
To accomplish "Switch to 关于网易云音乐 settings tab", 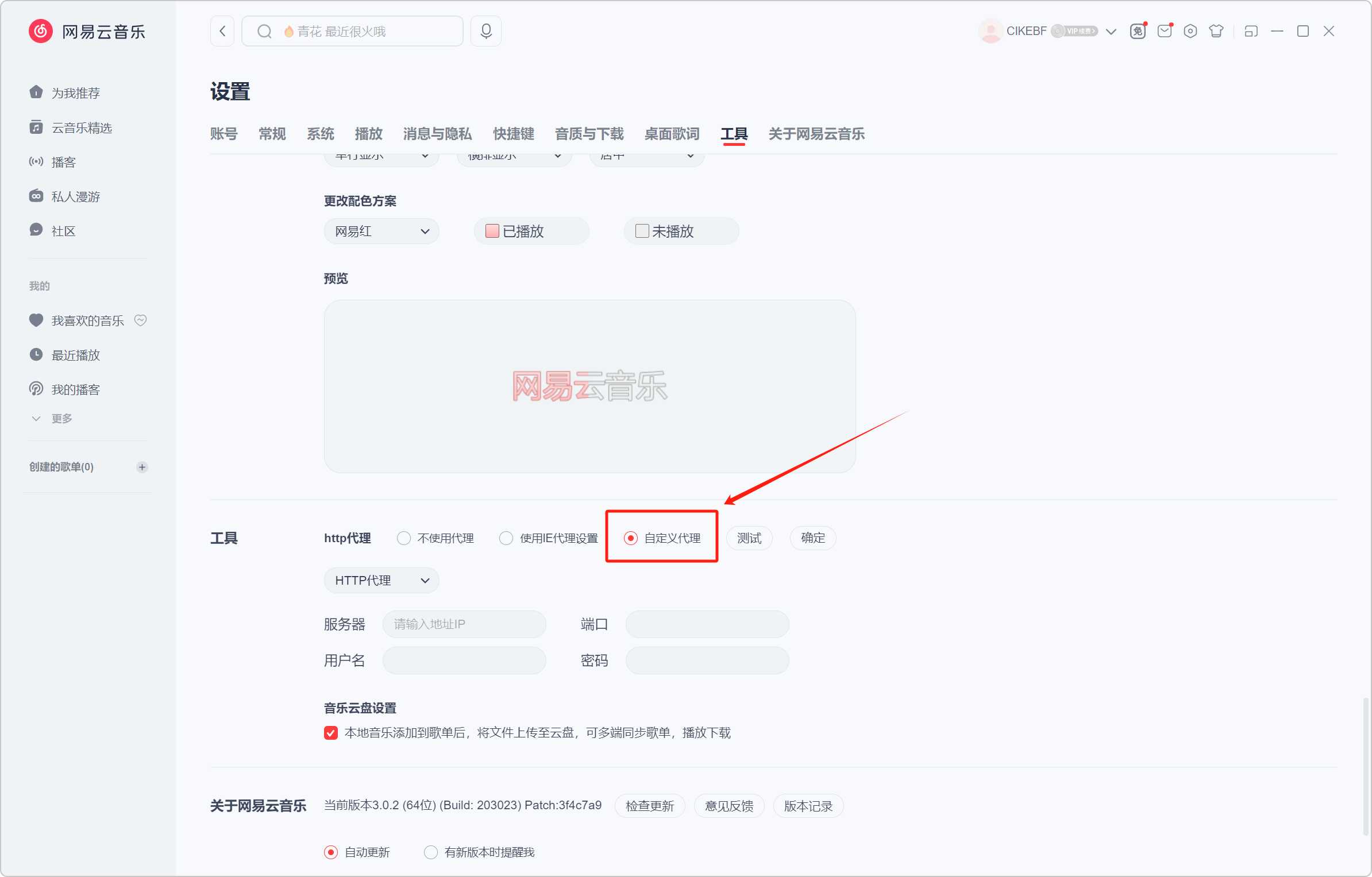I will (816, 134).
